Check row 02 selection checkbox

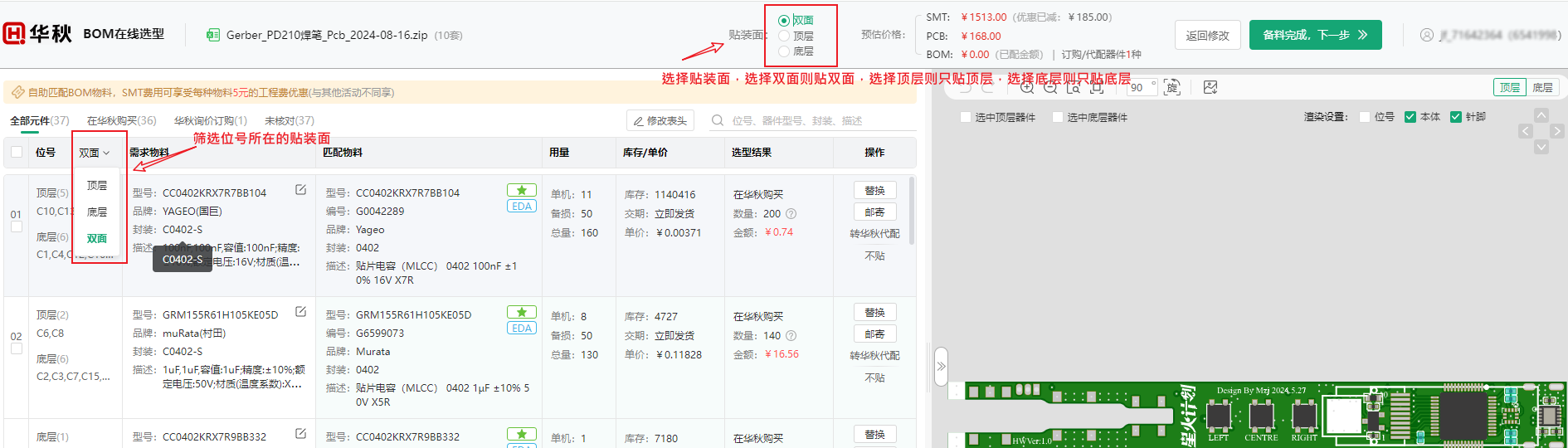(x=16, y=348)
